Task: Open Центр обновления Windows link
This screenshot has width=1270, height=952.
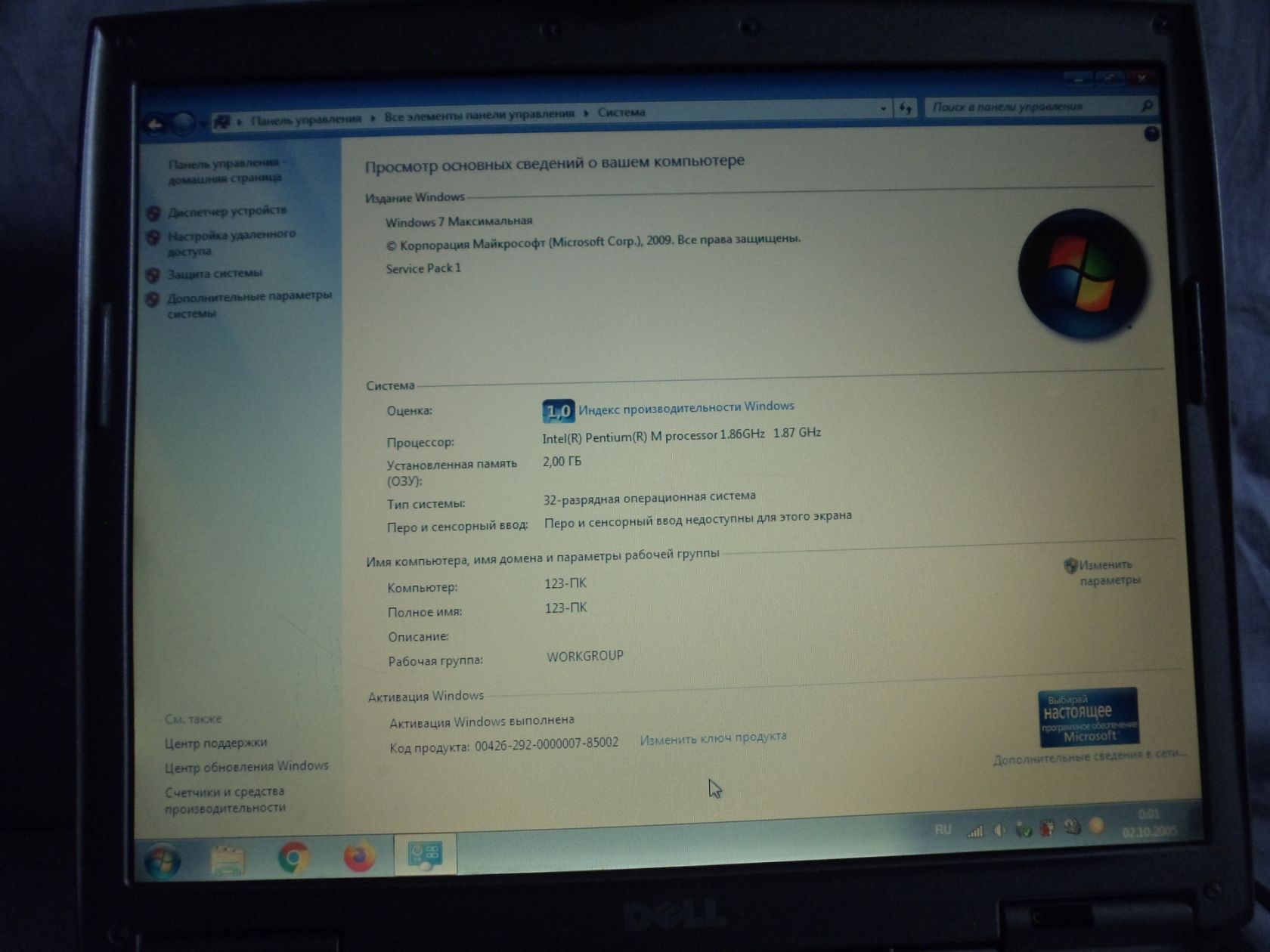Action: 246,766
